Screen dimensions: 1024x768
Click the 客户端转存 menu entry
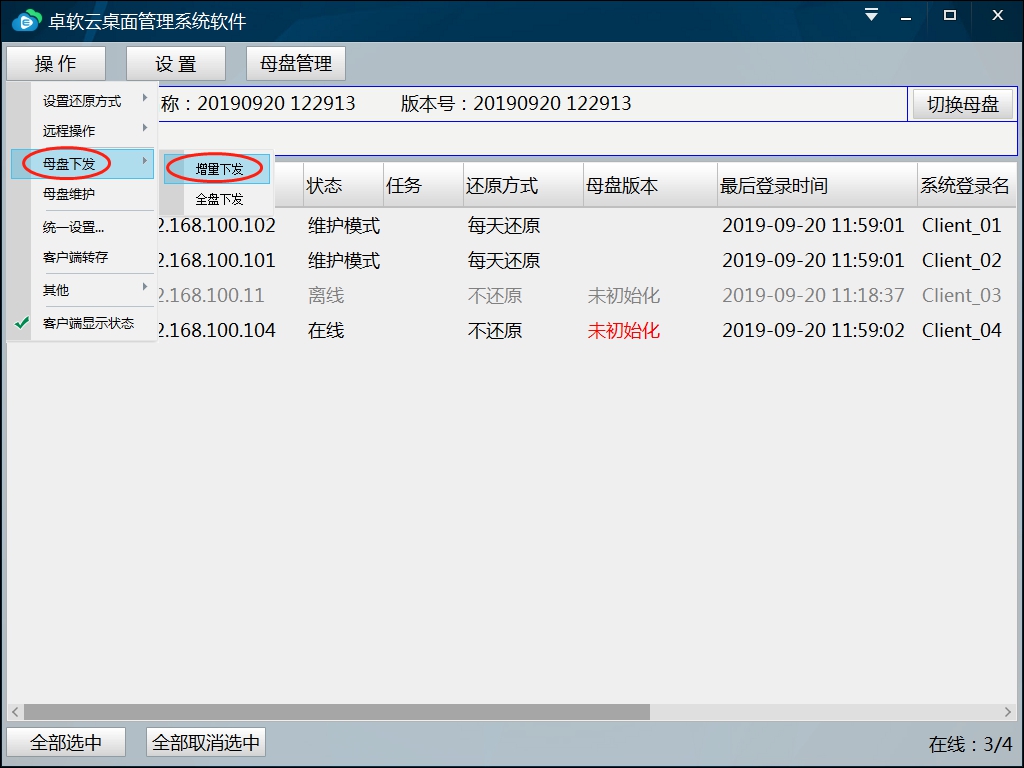tap(75, 257)
